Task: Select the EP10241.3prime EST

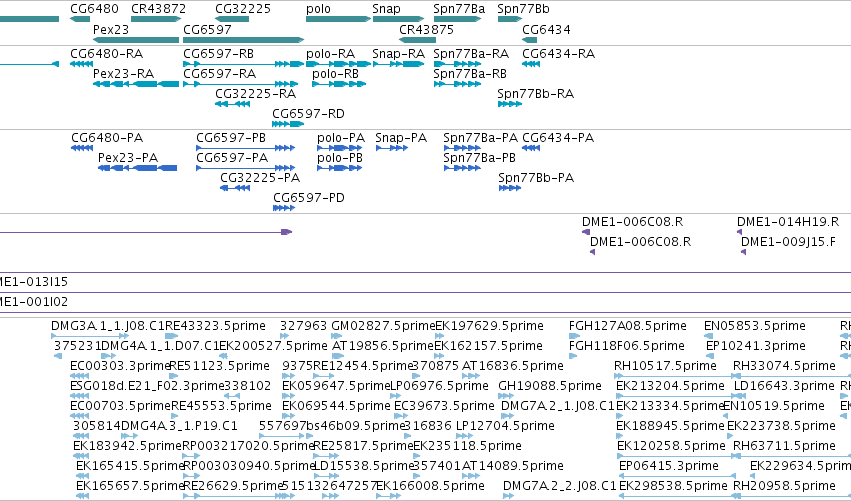Action: [710, 356]
